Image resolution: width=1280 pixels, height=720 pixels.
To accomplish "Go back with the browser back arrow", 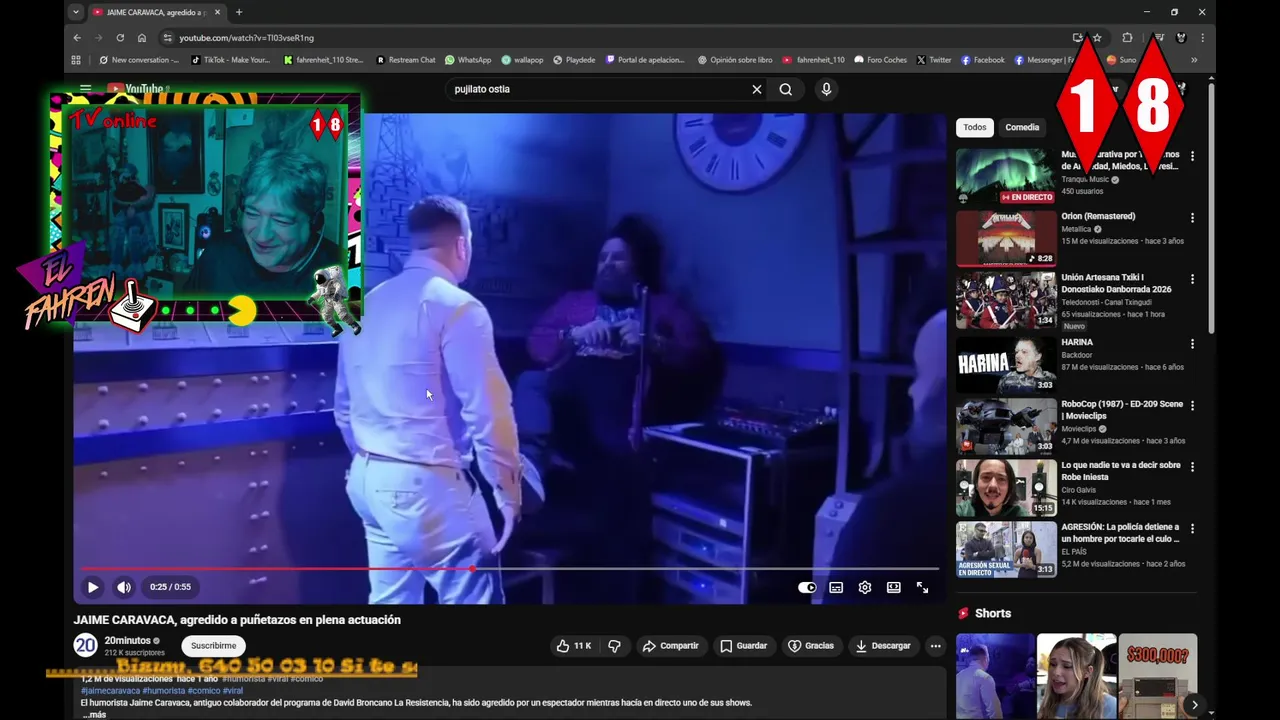I will coord(77,38).
